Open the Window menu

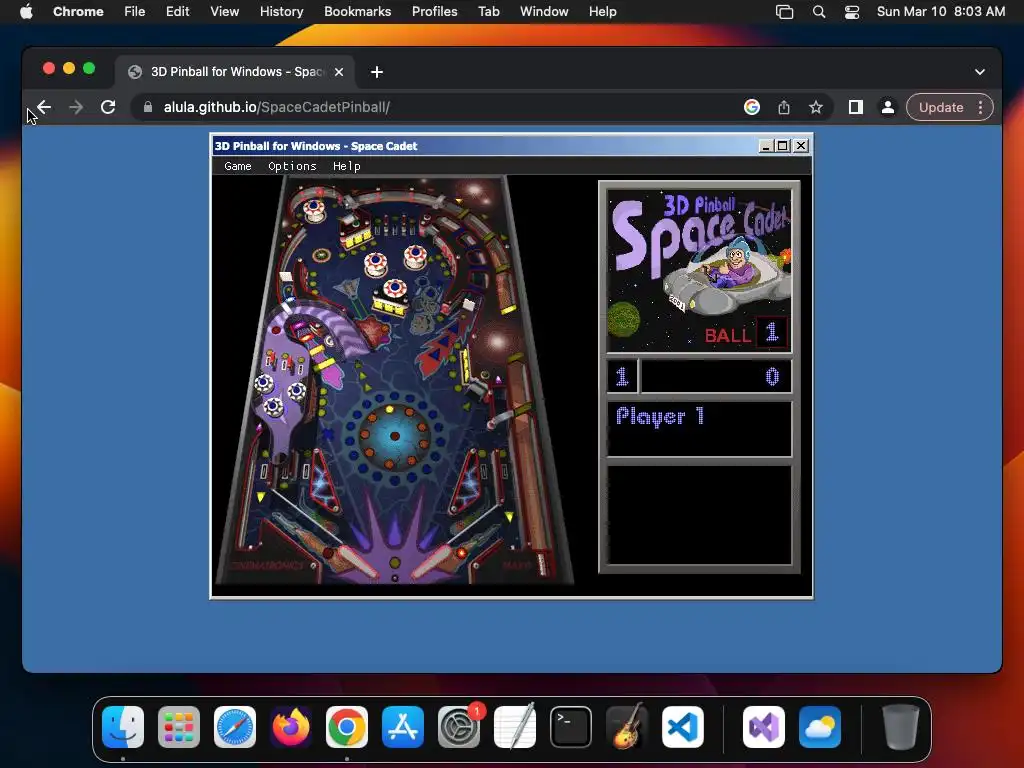544,11
